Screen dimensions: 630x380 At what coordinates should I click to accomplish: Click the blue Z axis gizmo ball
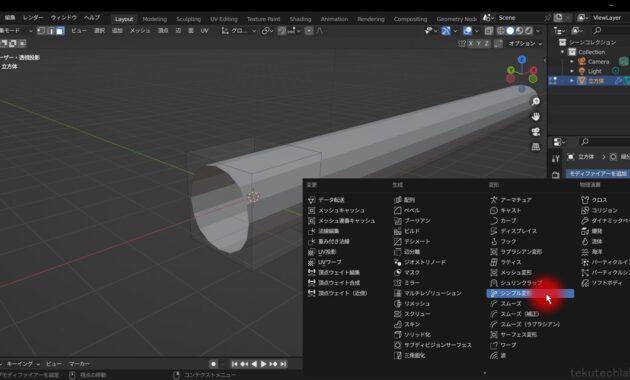[x=522, y=60]
